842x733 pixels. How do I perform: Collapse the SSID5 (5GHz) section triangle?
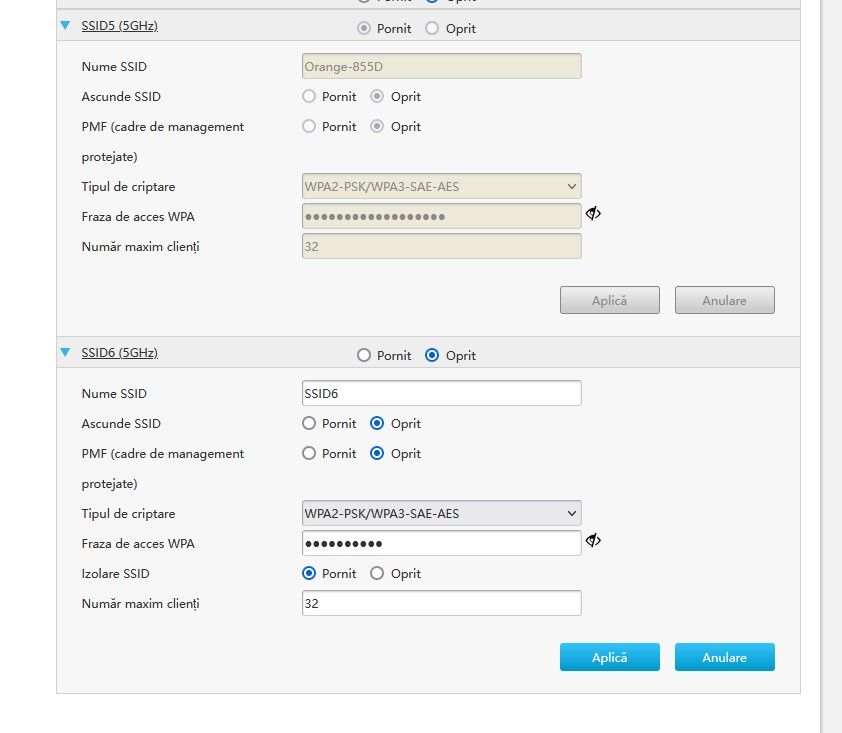pos(65,27)
